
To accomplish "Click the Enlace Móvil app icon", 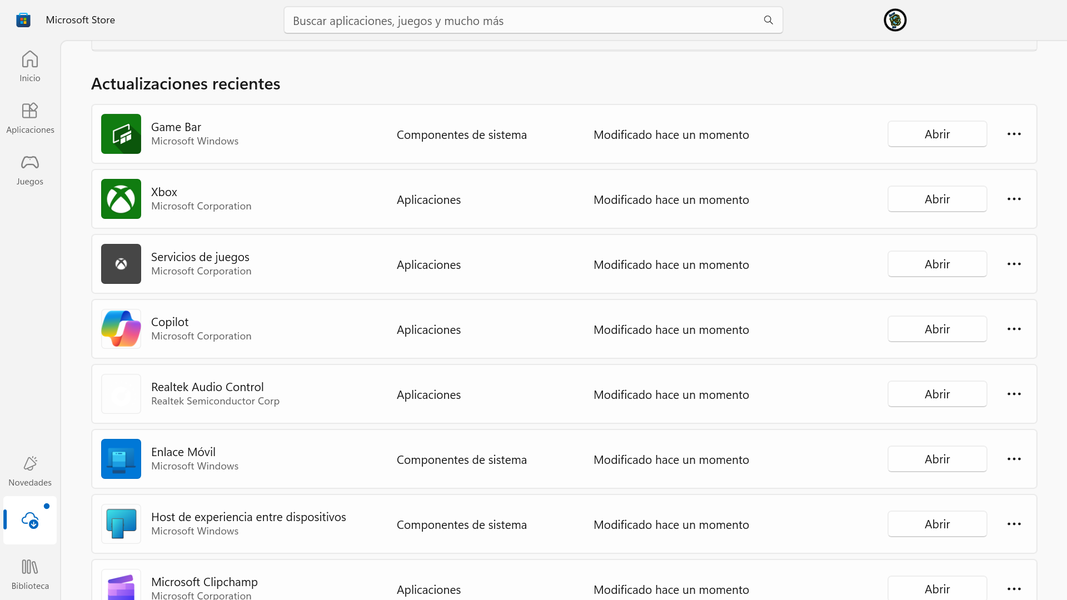I will pyautogui.click(x=121, y=459).
